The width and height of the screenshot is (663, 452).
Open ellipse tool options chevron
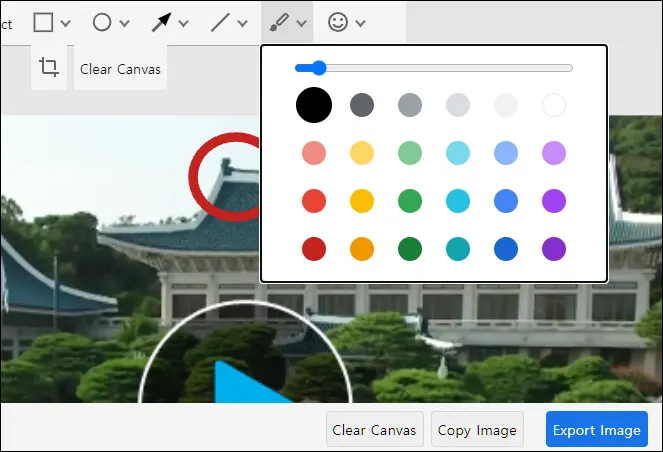tap(124, 23)
